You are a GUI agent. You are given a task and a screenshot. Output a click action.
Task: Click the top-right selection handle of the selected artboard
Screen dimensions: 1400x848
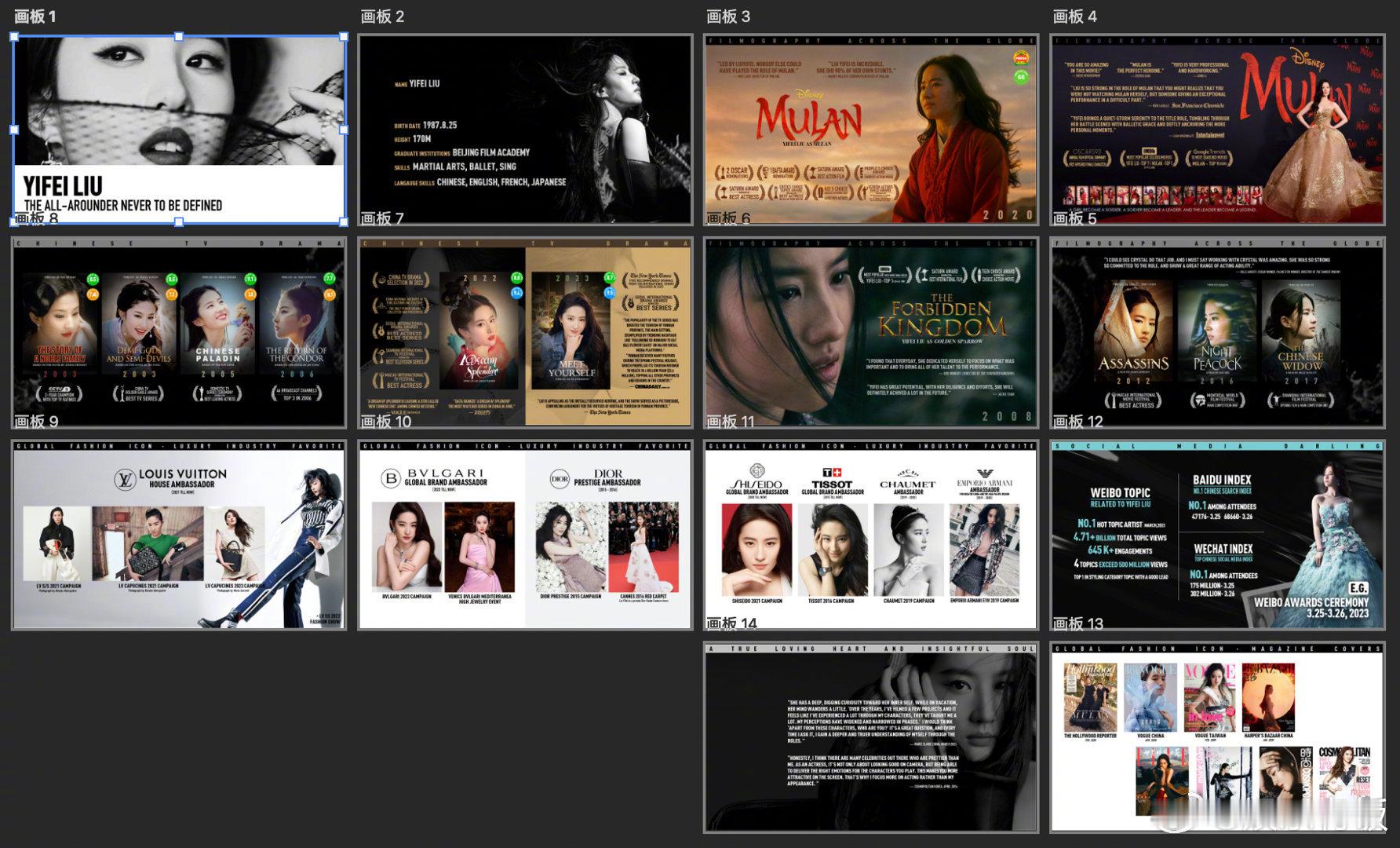(344, 36)
